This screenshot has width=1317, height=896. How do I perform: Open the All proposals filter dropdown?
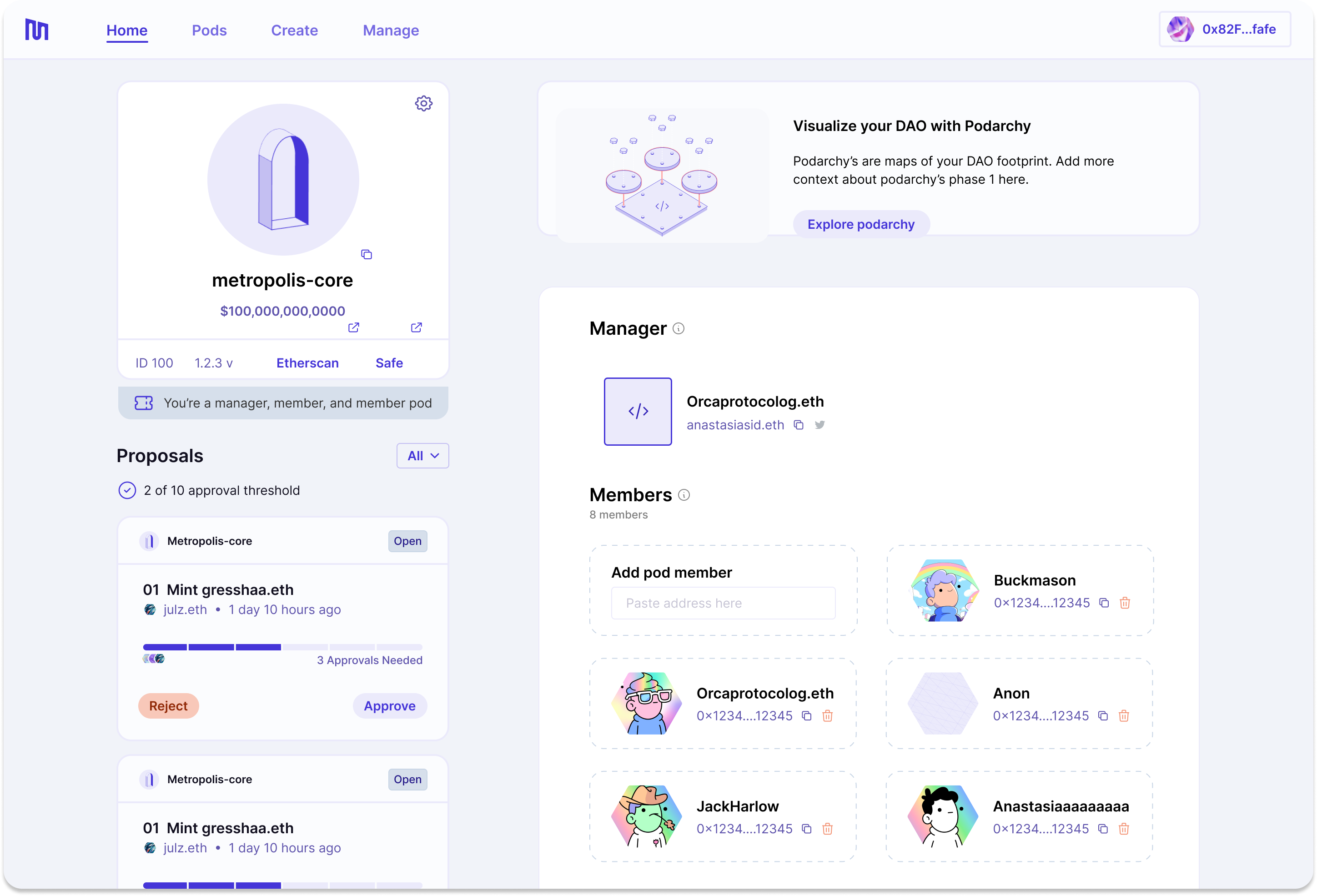[423, 456]
